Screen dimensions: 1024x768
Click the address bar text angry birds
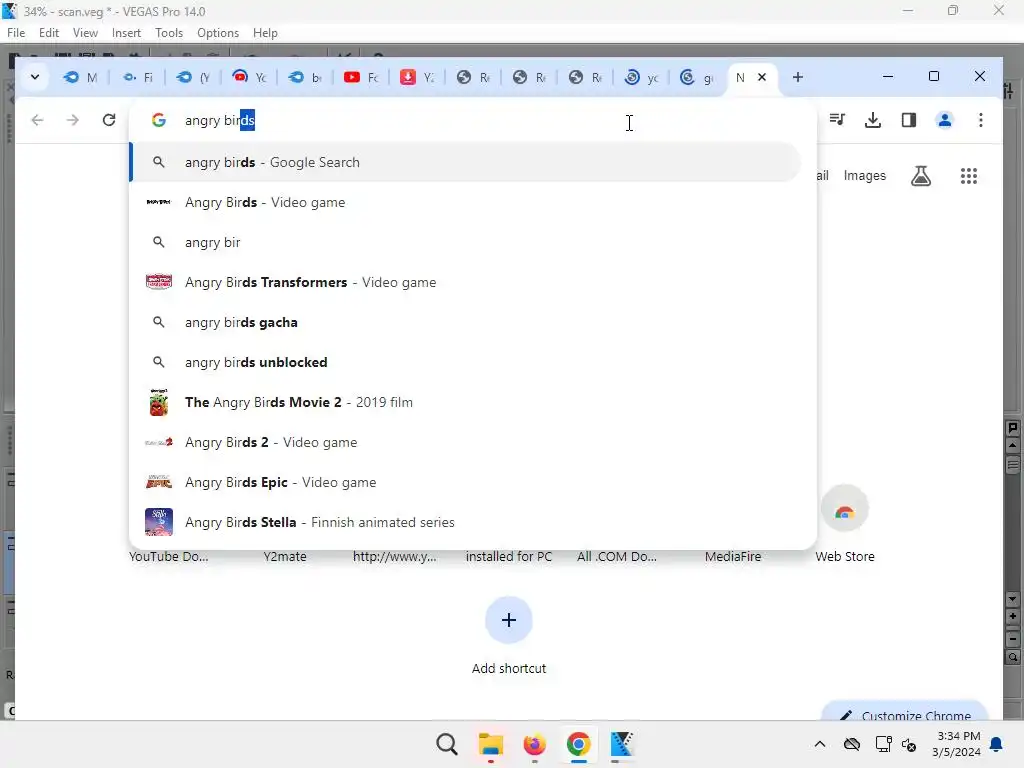point(219,120)
